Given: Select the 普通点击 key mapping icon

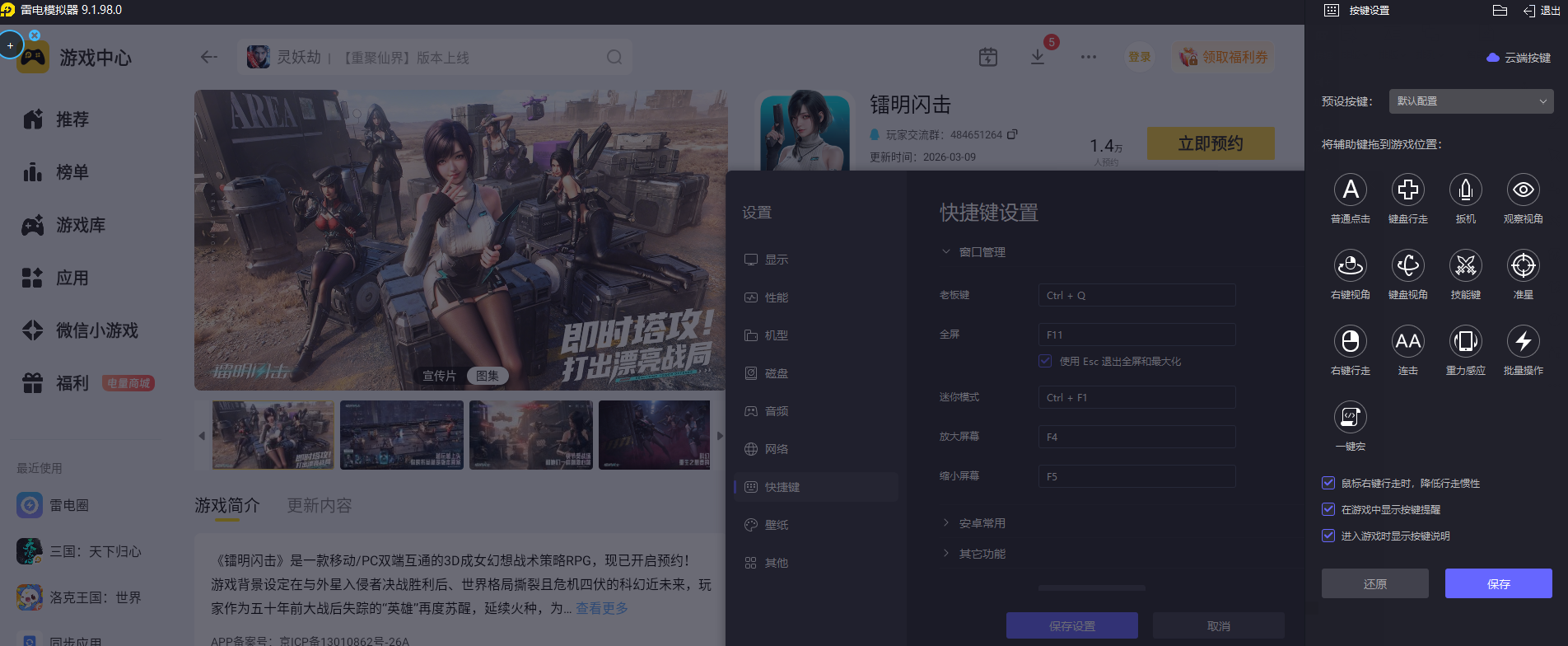Looking at the screenshot, I should [1350, 190].
